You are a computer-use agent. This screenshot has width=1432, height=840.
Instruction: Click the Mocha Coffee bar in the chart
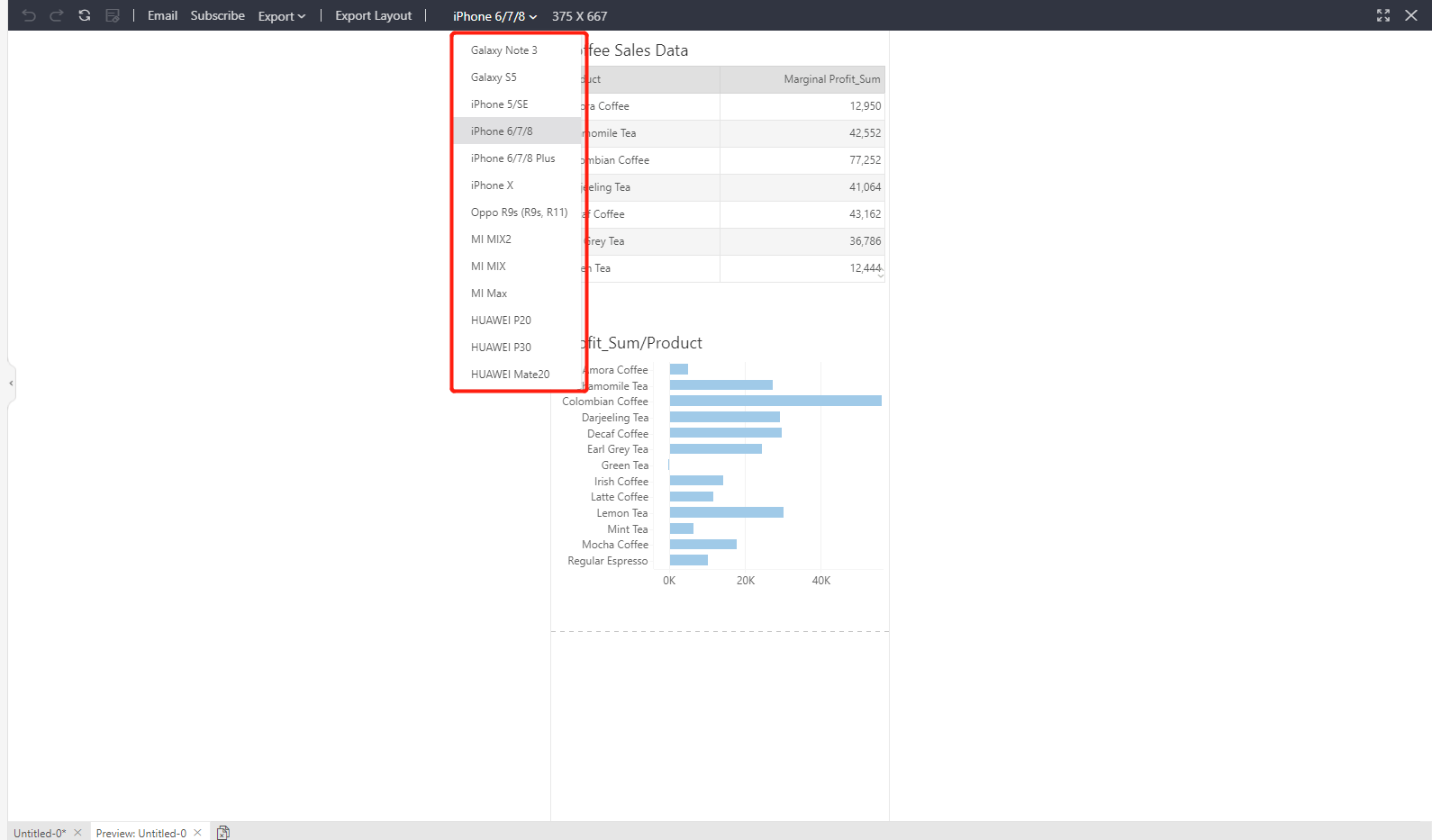(x=703, y=544)
